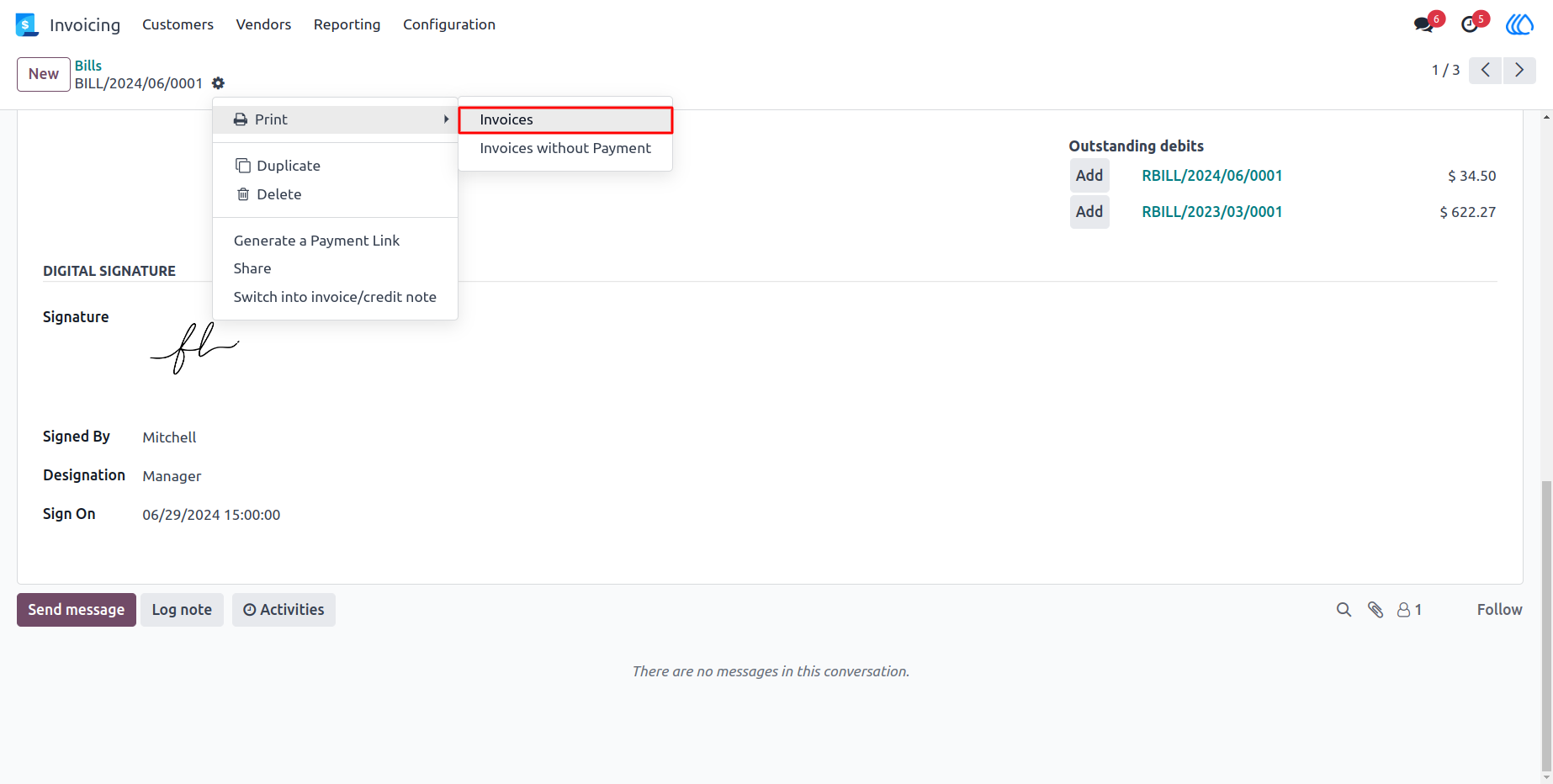Open the Vendors menu
This screenshot has width=1553, height=784.
coord(263,24)
